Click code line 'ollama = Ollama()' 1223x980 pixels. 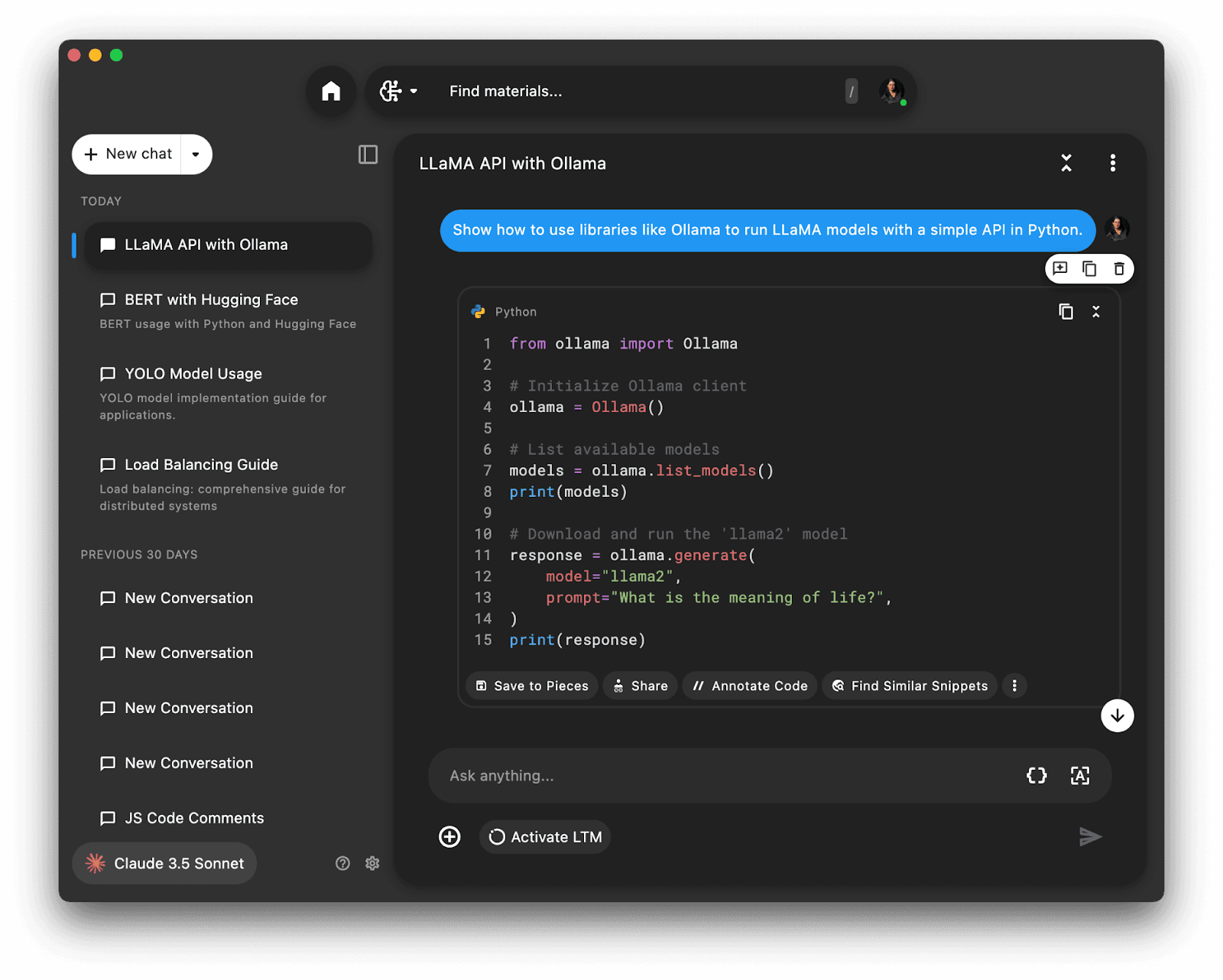(x=587, y=407)
